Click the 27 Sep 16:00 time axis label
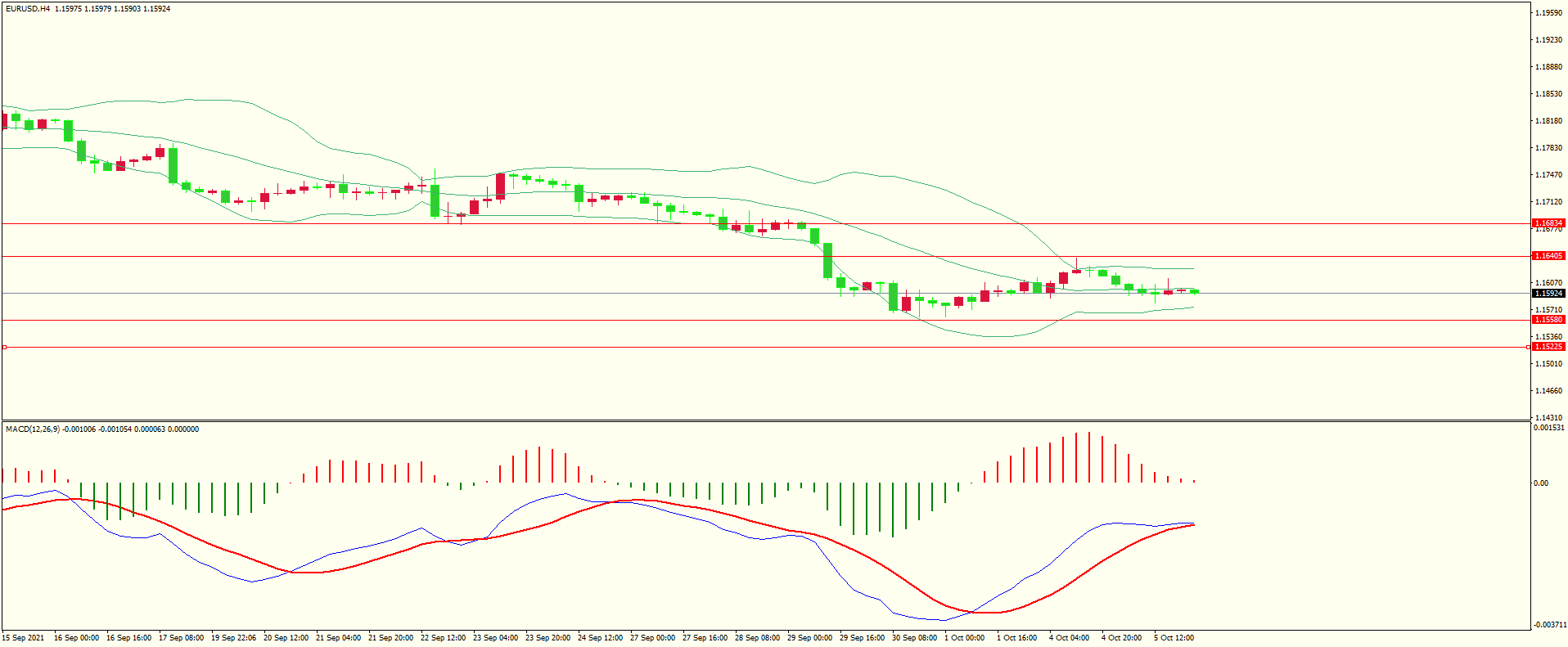This screenshot has height=647, width=1568. click(705, 638)
